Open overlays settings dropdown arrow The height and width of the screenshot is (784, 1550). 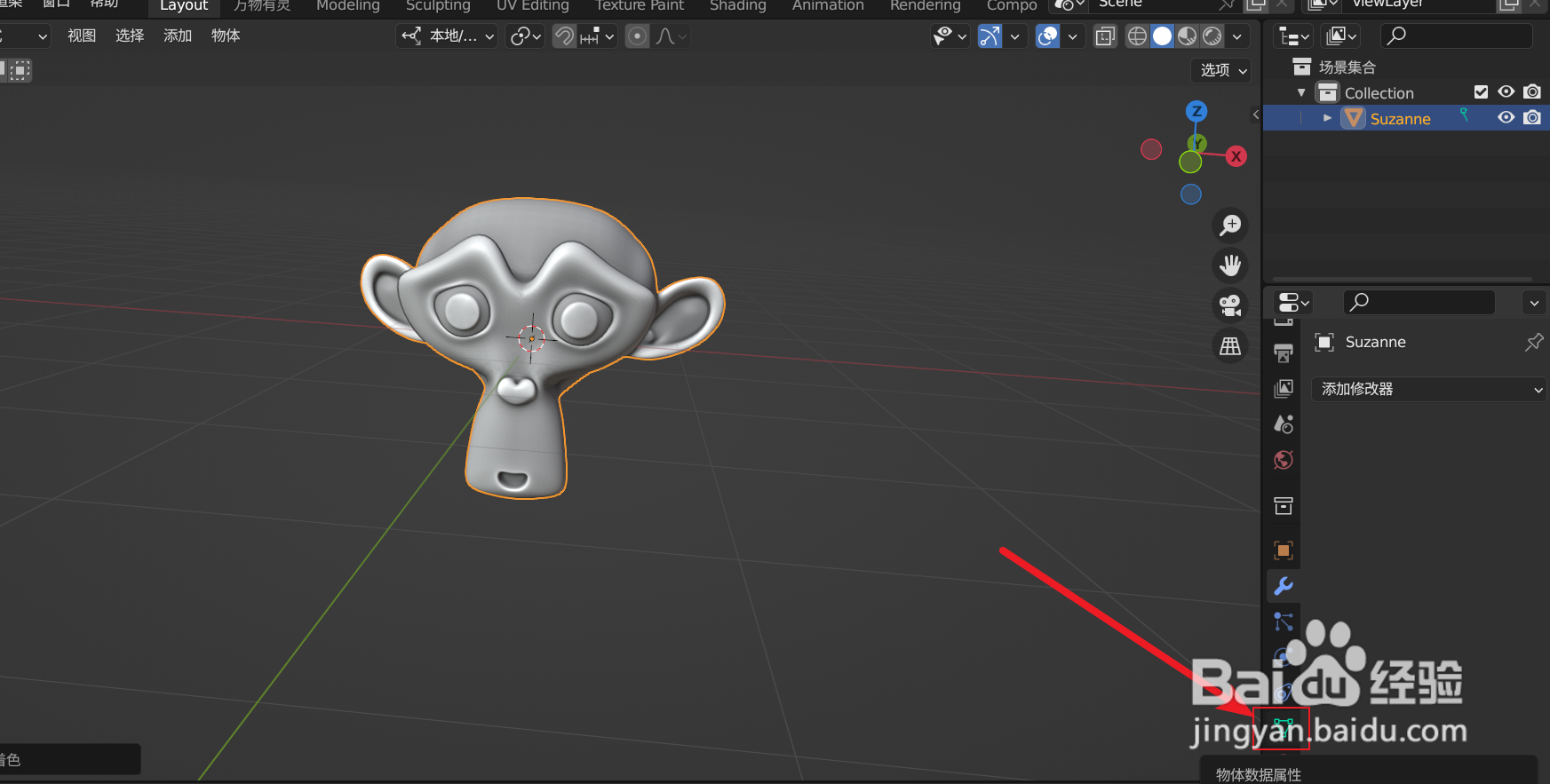pos(1073,36)
